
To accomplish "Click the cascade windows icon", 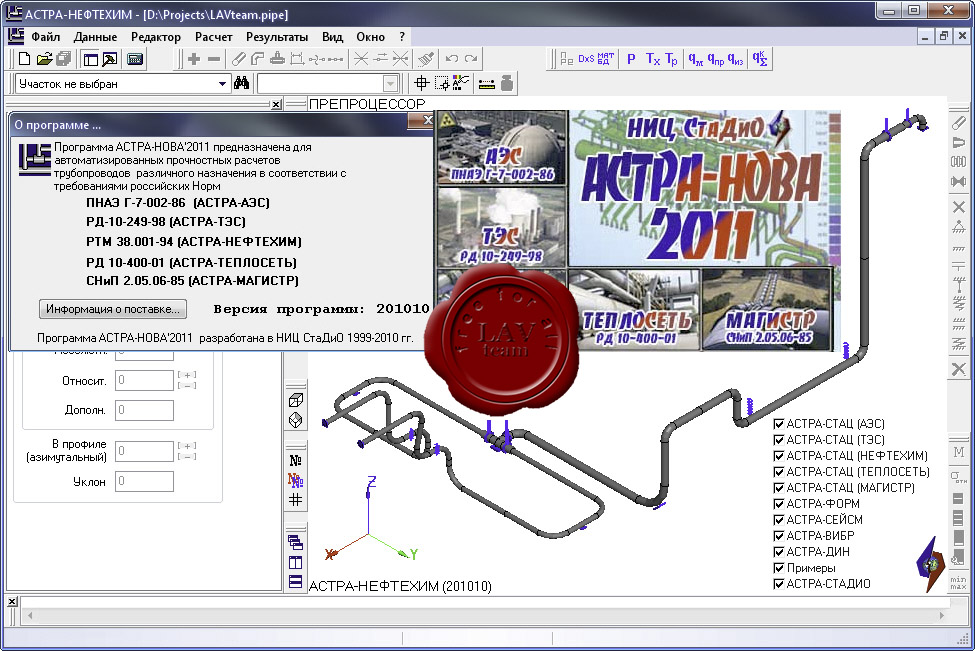I will click(x=296, y=542).
